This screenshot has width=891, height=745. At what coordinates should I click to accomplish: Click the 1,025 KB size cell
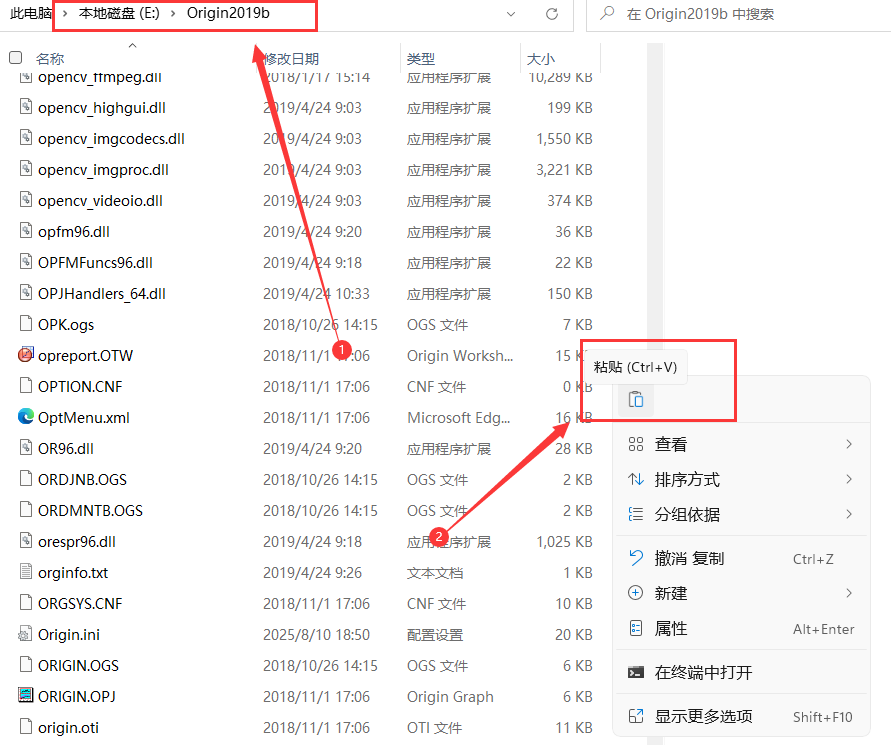pyautogui.click(x=564, y=542)
